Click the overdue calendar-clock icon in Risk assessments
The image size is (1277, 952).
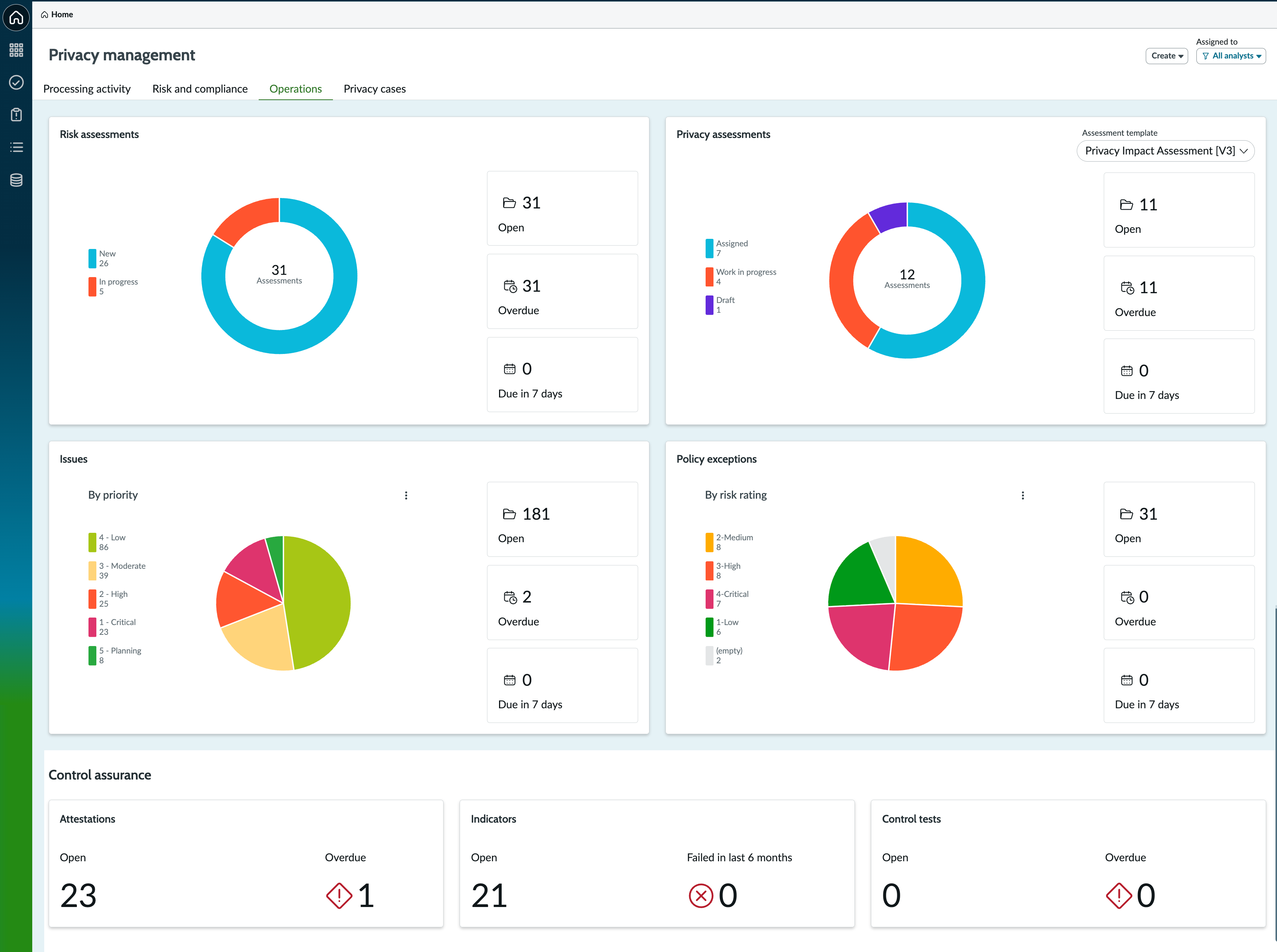(x=510, y=286)
